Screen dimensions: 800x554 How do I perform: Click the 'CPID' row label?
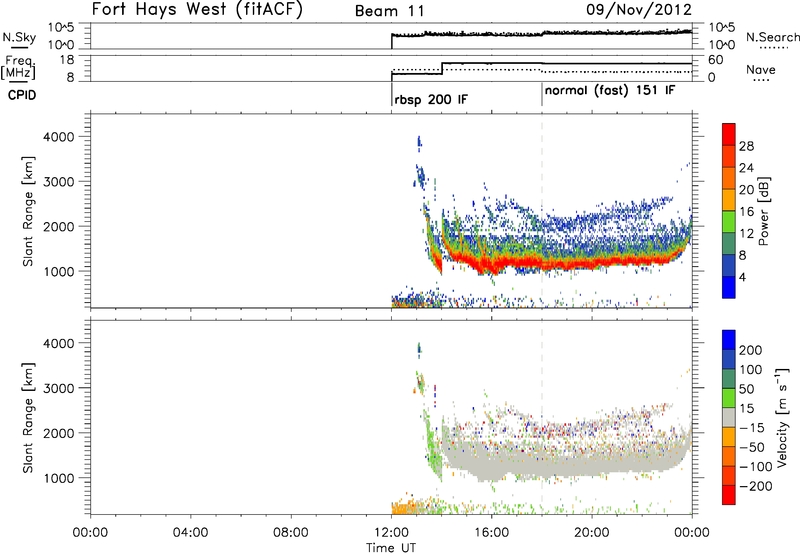pos(22,95)
